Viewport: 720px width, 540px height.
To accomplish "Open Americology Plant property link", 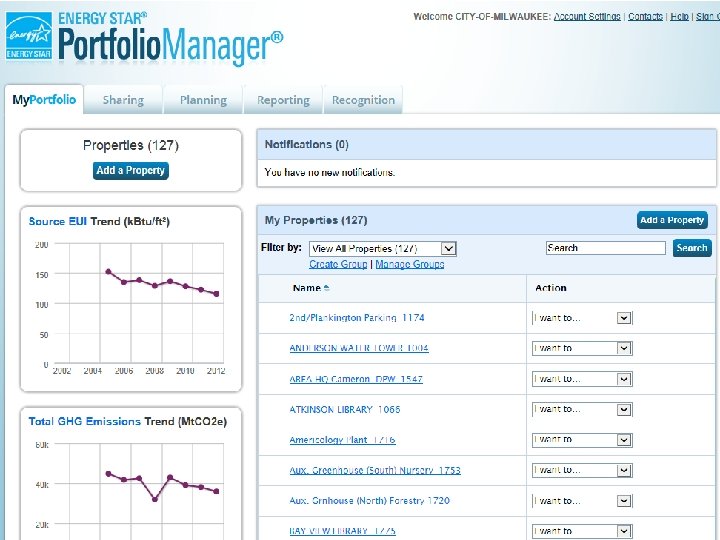I will click(x=342, y=440).
